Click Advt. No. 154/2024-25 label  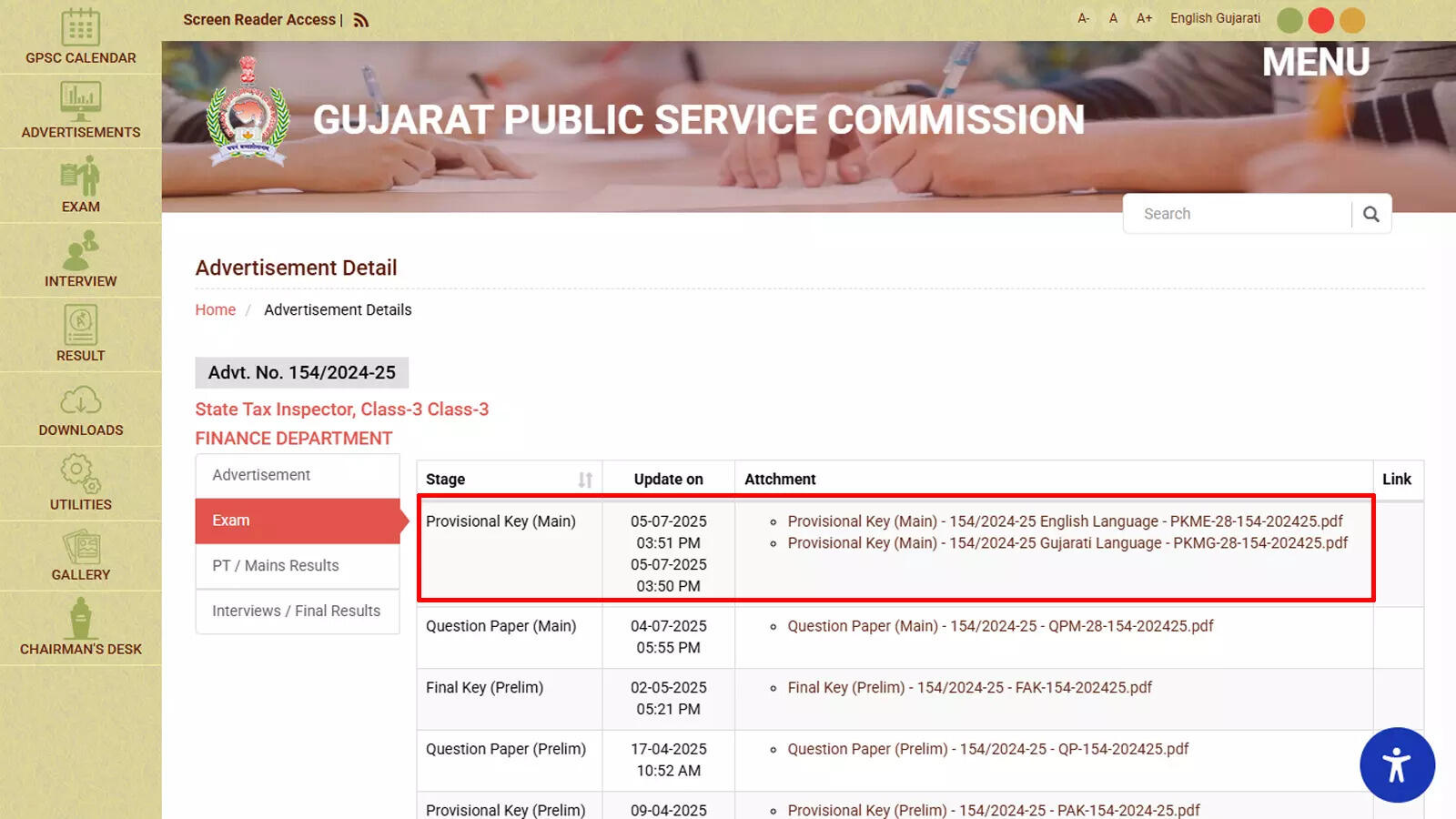point(302,372)
